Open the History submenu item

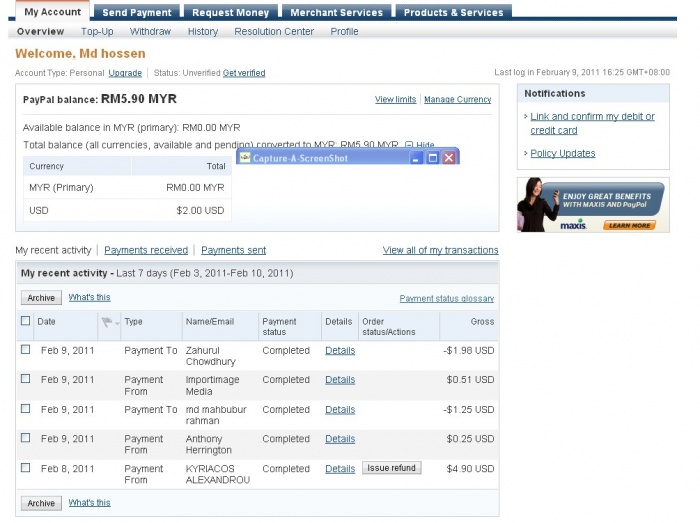tap(203, 32)
